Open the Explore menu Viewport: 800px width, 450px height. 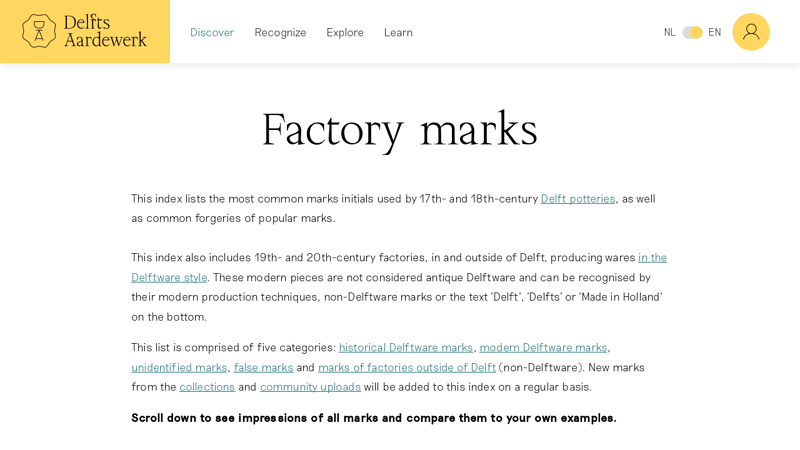tap(345, 33)
